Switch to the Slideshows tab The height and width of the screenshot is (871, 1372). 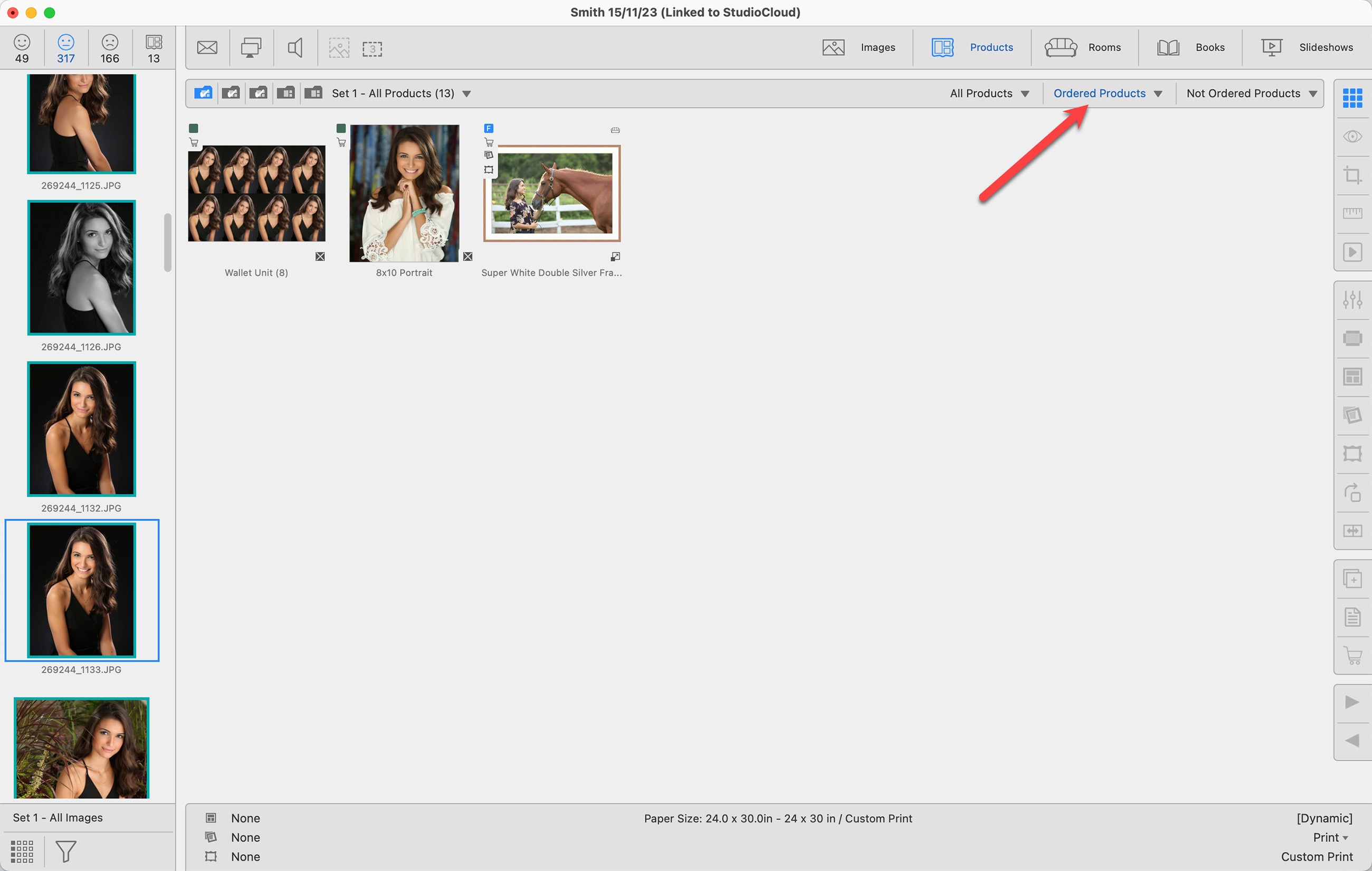(1307, 48)
